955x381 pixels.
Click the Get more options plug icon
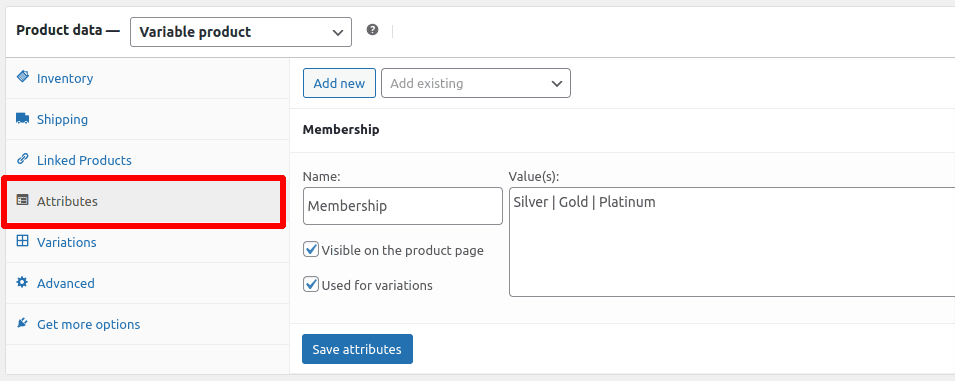pos(23,323)
